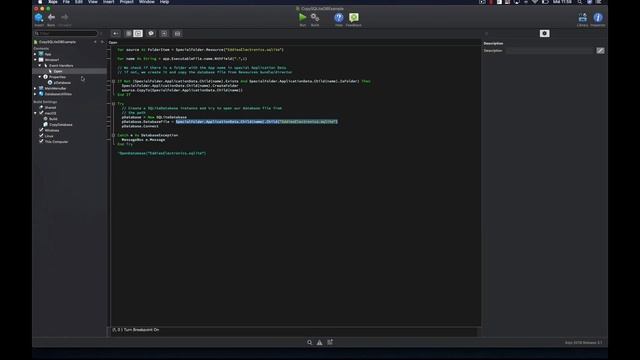Click the find magnifier in bottom bar

309,342
